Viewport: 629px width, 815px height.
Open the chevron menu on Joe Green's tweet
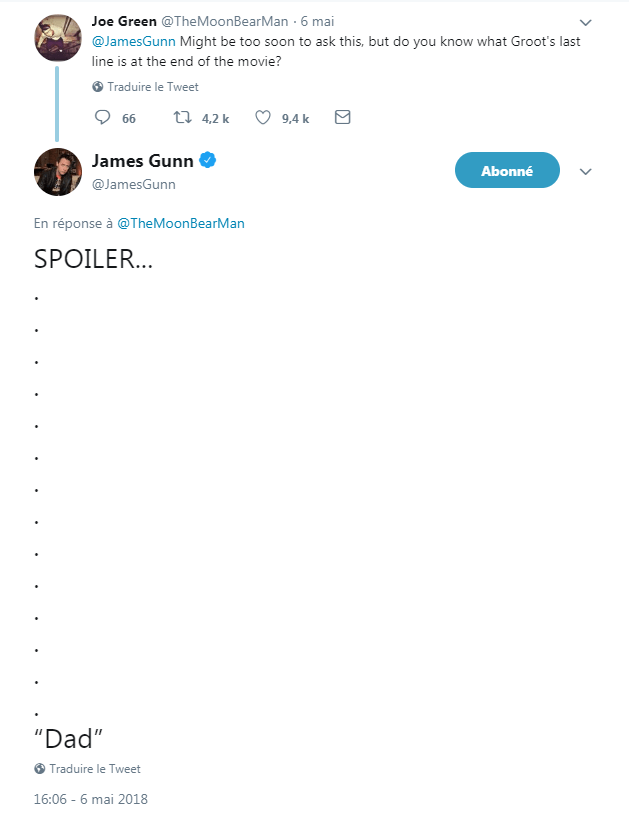586,22
